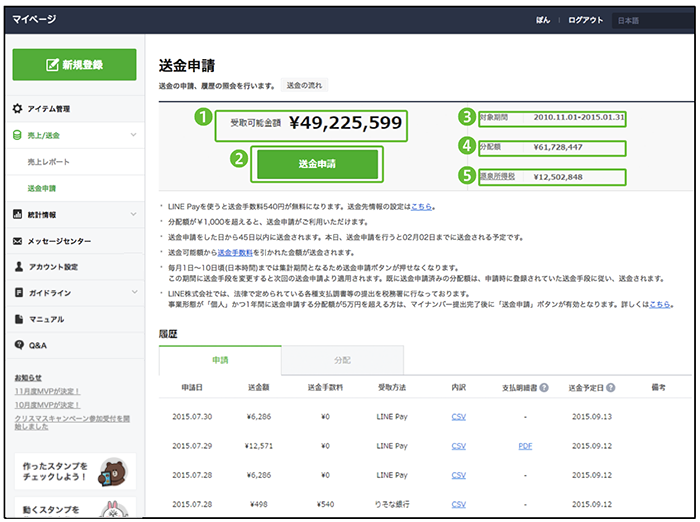Click the 2010.11.01-2015.01.31 period value
Screen dimensions: 700x522
click(579, 117)
